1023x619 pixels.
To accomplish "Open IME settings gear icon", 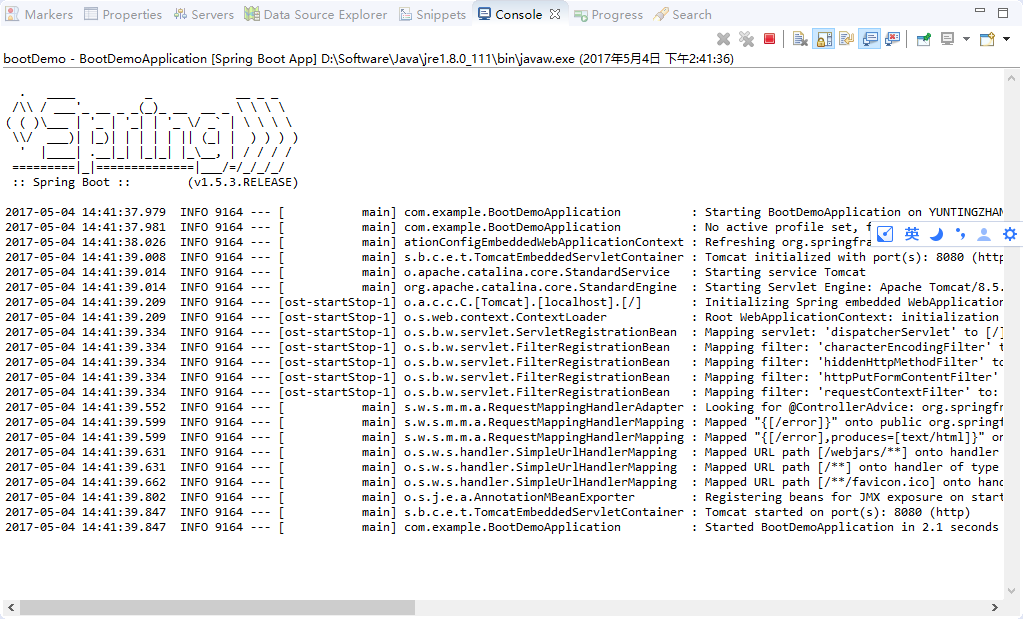I will pos(1010,234).
